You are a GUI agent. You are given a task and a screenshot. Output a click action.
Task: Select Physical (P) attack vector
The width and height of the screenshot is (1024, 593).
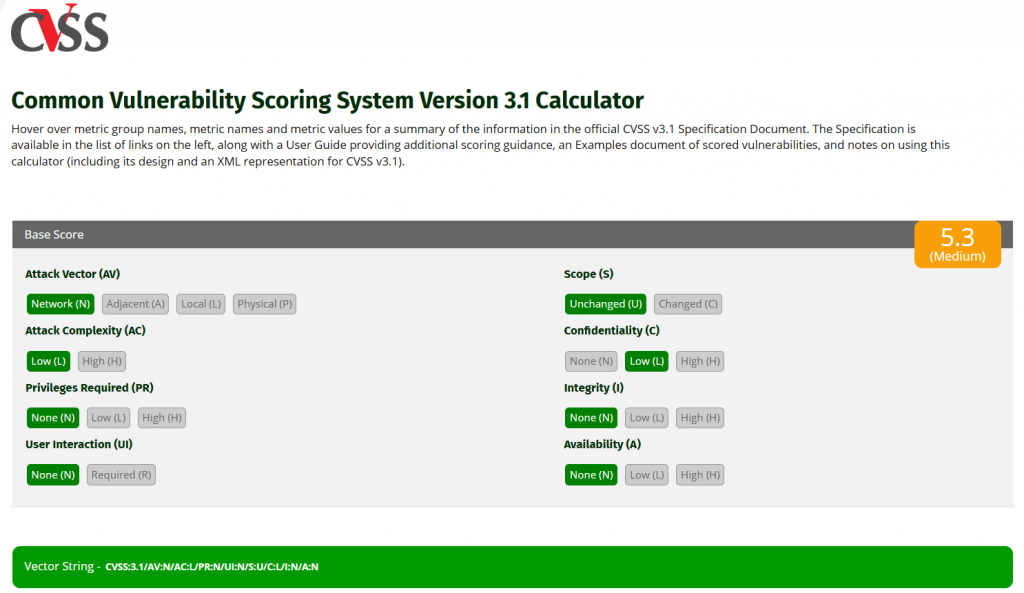click(x=264, y=304)
